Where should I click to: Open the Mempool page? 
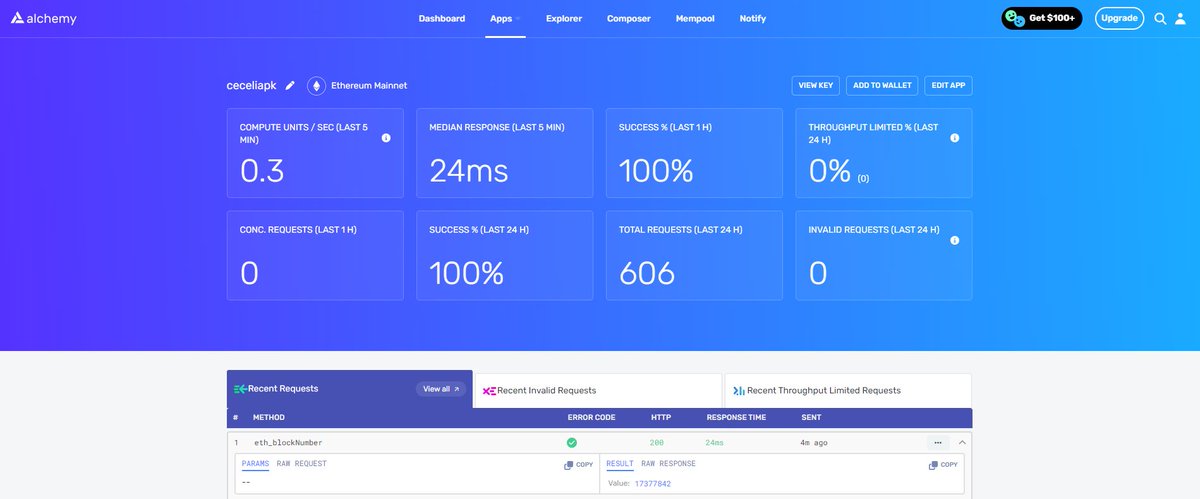coord(695,18)
